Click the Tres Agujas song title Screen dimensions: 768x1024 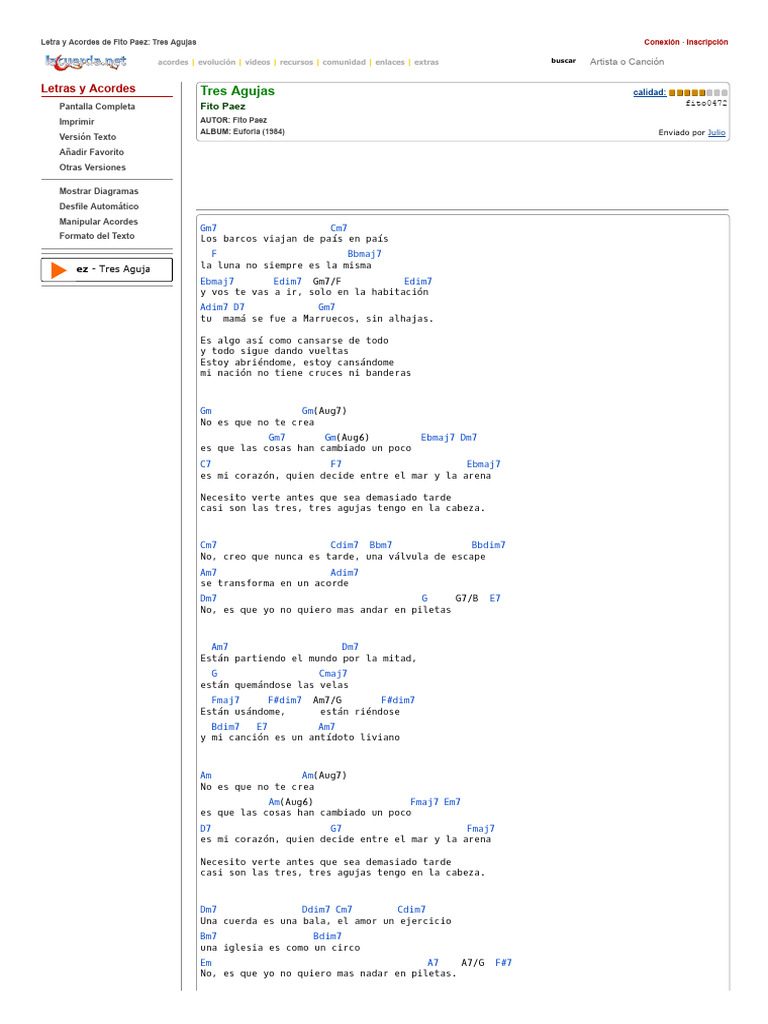tap(237, 91)
